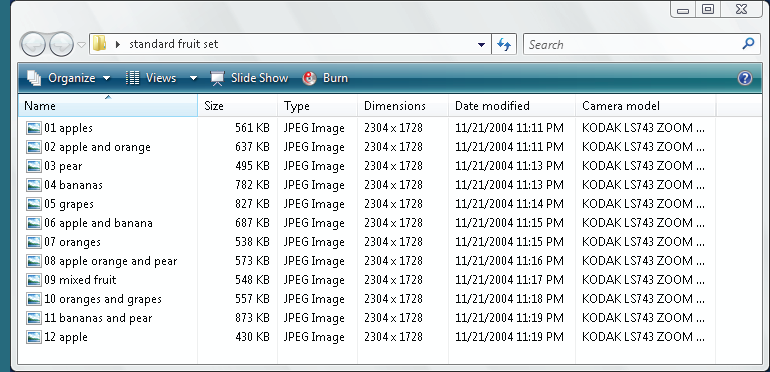Start the Slide Show
Viewport: 770px width, 372px height.
tap(249, 78)
